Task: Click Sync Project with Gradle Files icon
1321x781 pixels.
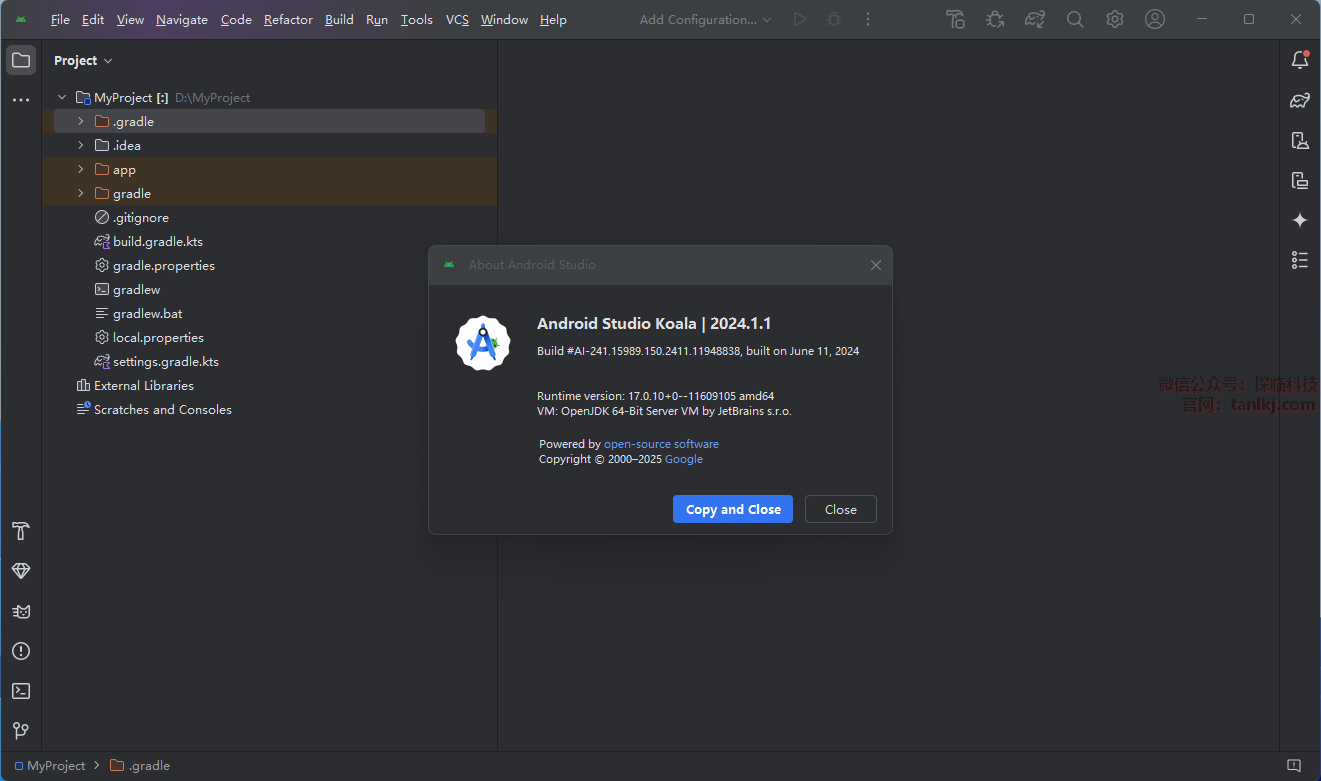Action: (x=1035, y=19)
